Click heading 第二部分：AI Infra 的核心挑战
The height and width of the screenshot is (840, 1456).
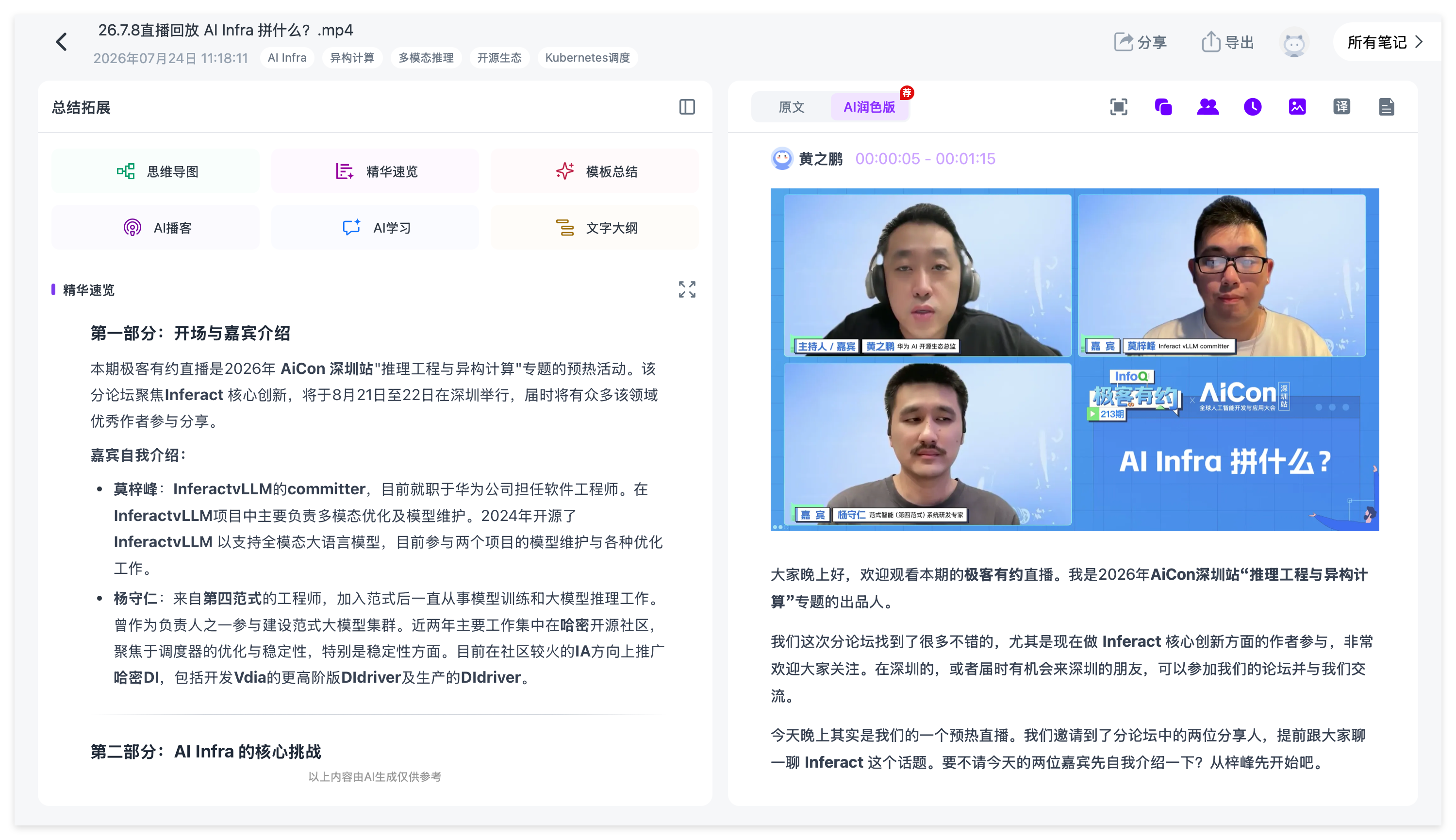coord(205,751)
